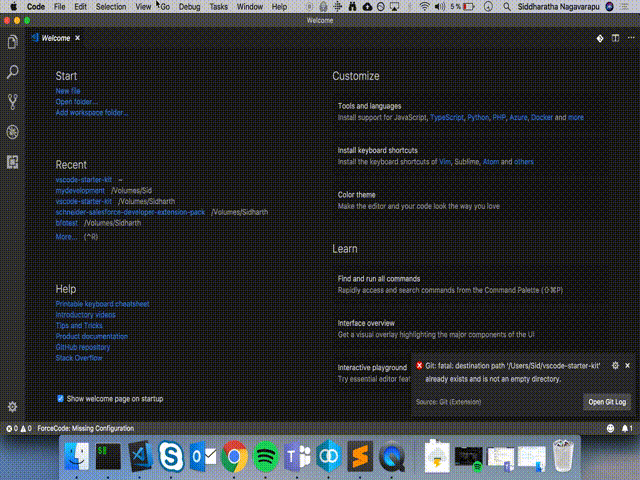Open notifications bell in status bar
640x480 pixels.
627,428
